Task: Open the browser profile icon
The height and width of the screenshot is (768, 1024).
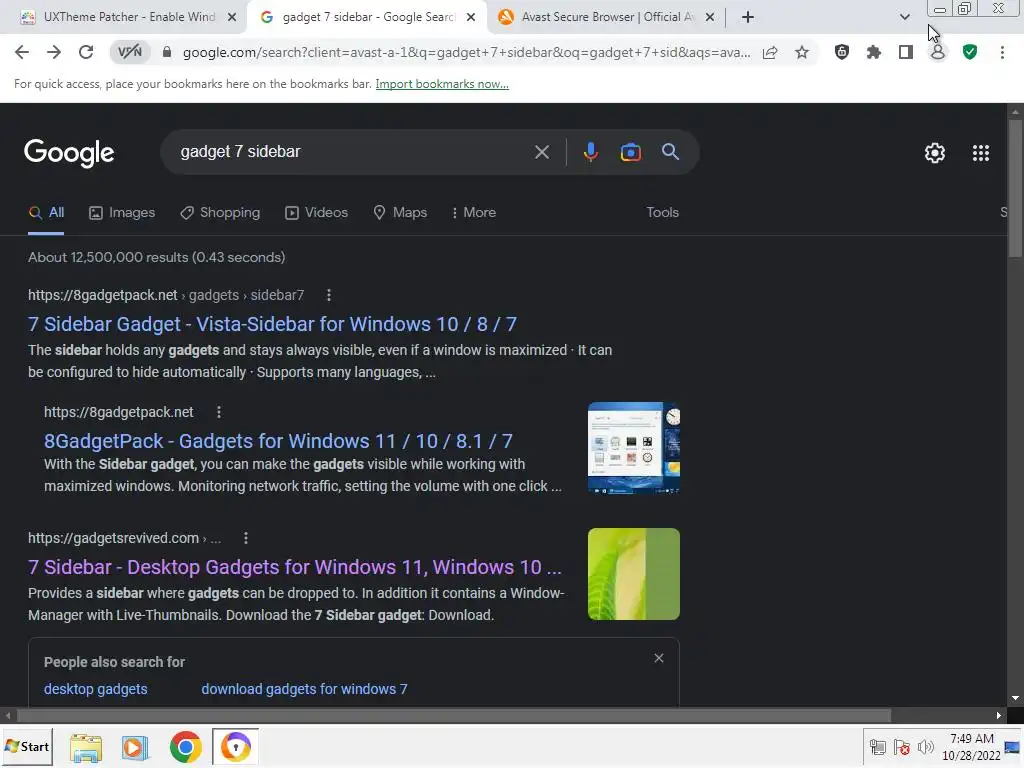Action: (x=938, y=52)
